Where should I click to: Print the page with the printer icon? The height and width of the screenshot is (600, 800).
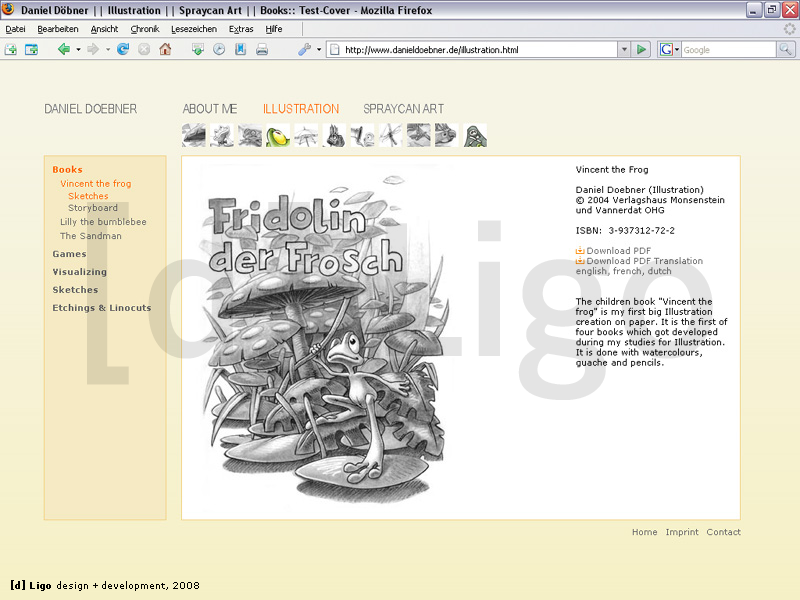point(262,49)
